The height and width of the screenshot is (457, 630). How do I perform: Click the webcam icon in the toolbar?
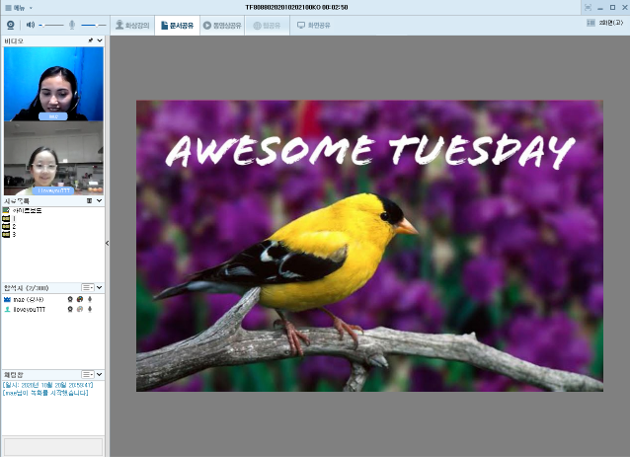[x=11, y=24]
